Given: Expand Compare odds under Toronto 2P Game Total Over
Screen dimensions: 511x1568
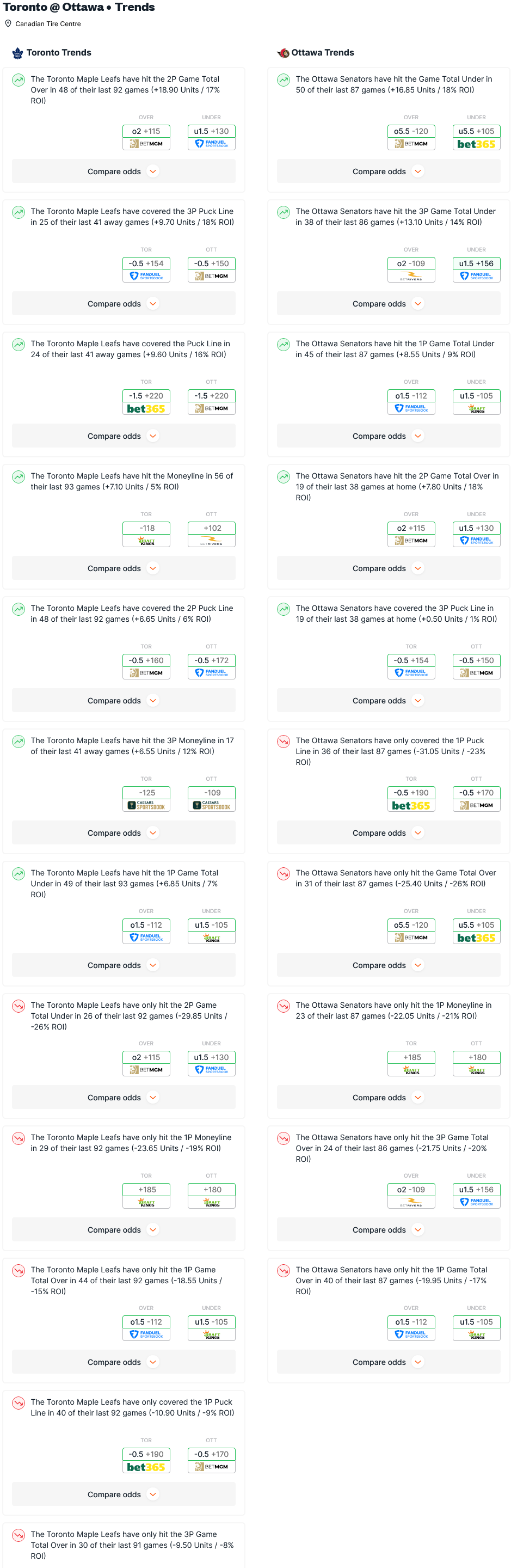Looking at the screenshot, I should [x=124, y=171].
